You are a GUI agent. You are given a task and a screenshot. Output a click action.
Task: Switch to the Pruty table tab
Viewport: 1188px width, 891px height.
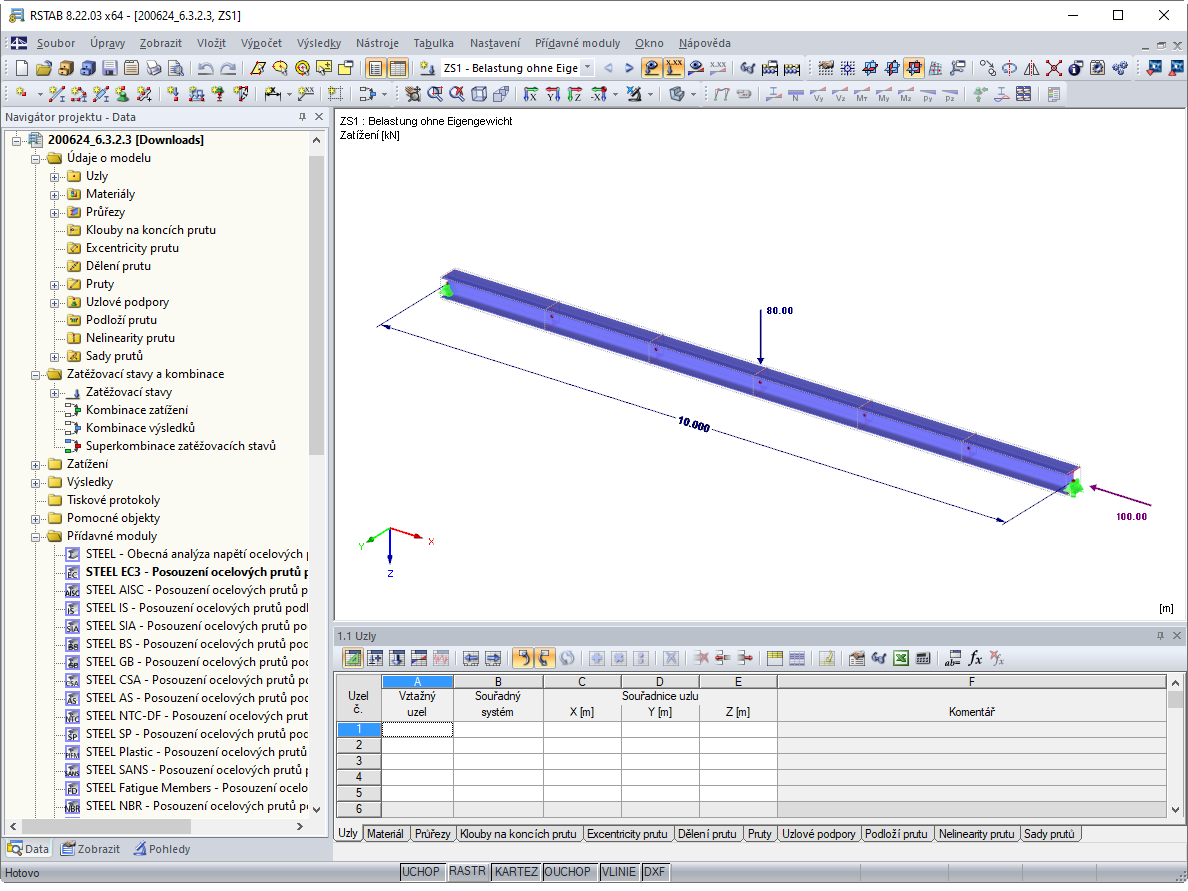(x=759, y=833)
